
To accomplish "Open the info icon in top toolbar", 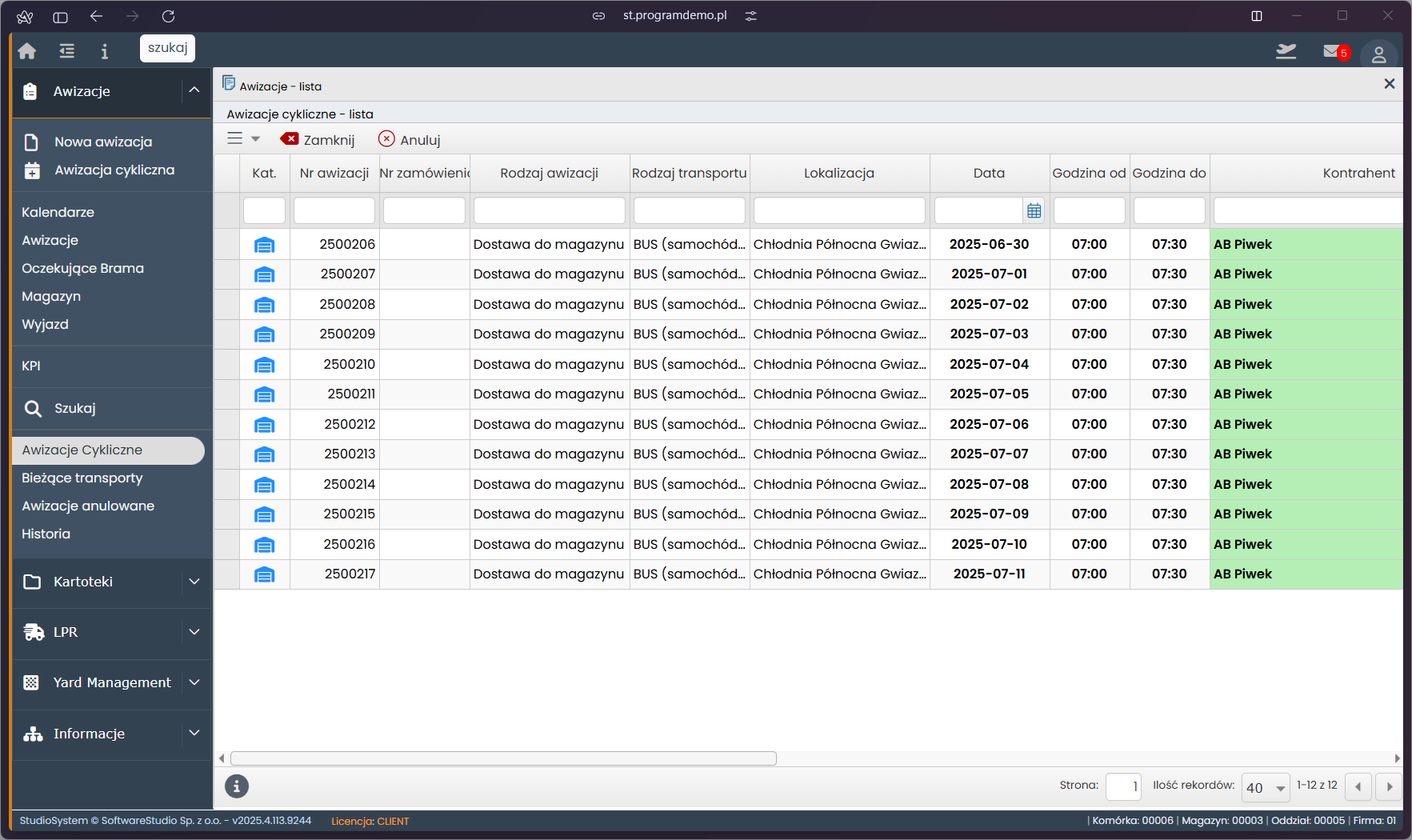I will (104, 51).
